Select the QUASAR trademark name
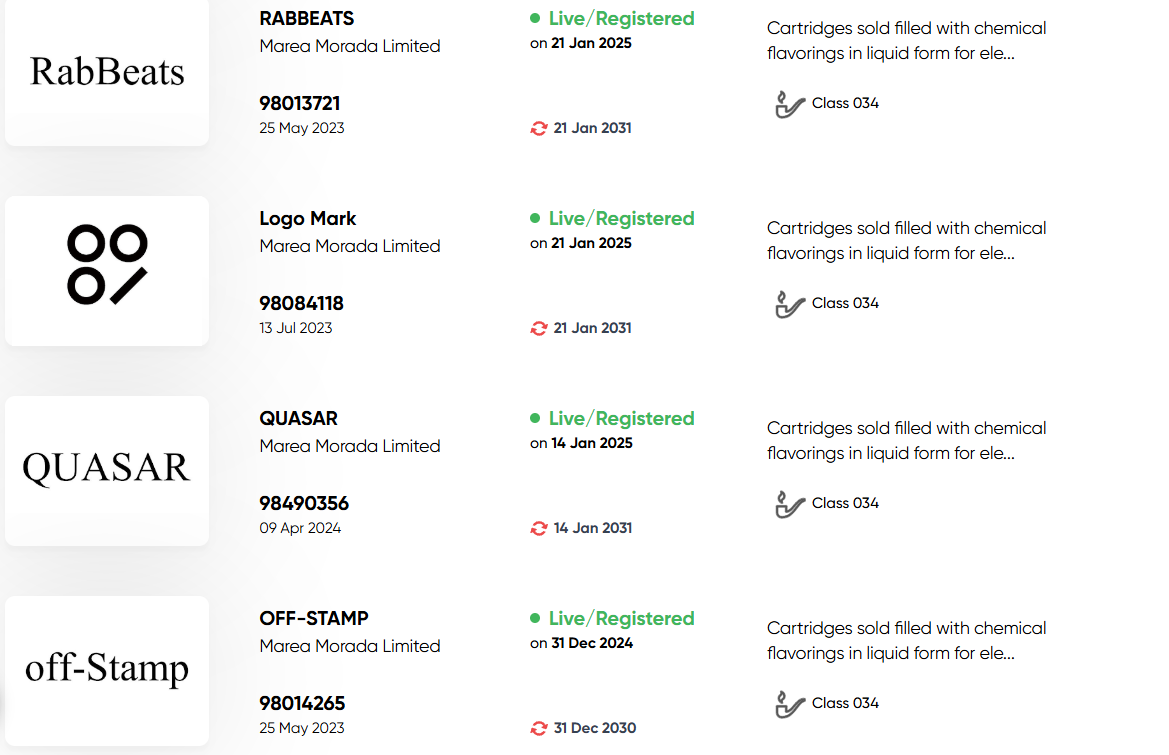Viewport: 1169px width, 755px height. pyautogui.click(x=298, y=418)
